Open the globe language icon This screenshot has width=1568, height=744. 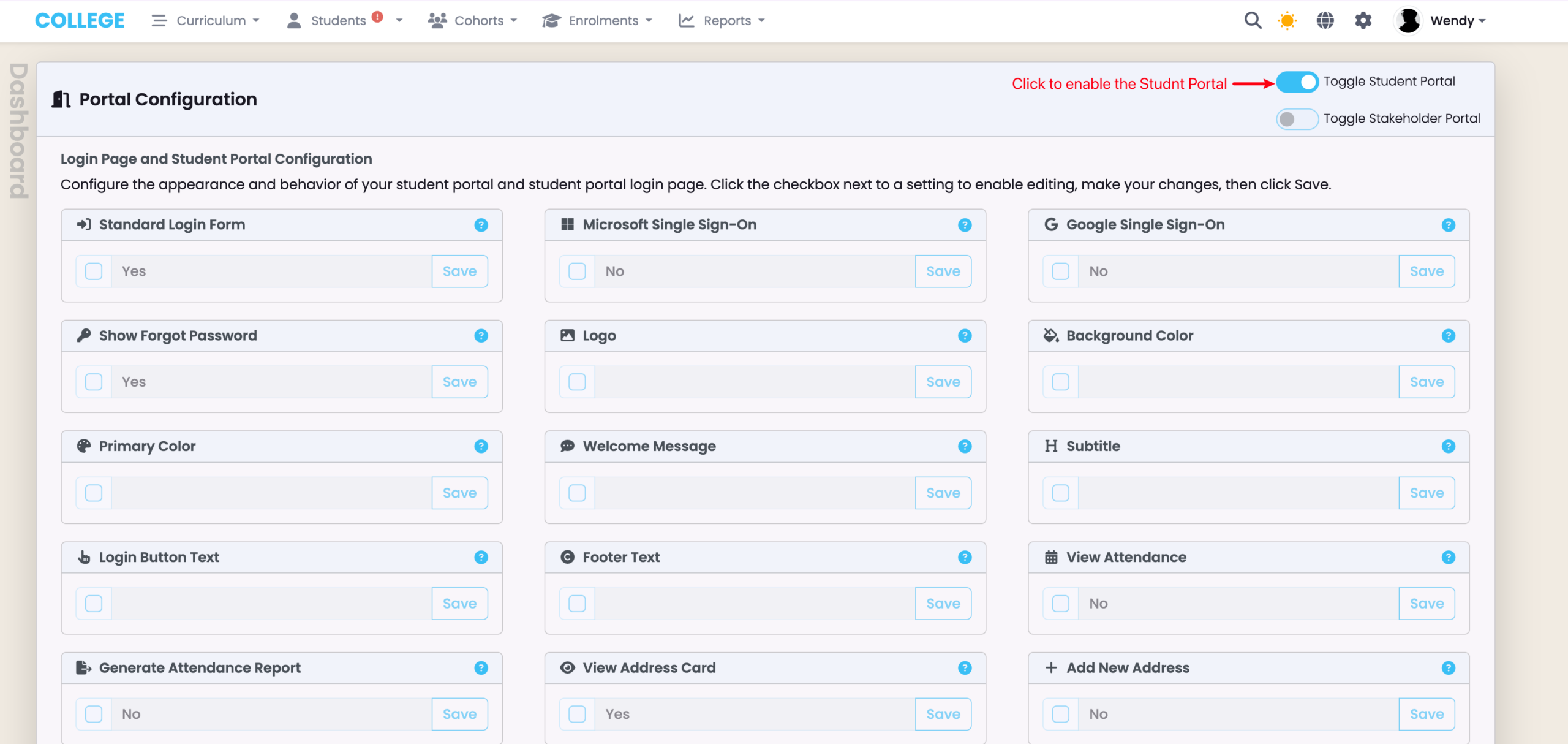(1325, 21)
